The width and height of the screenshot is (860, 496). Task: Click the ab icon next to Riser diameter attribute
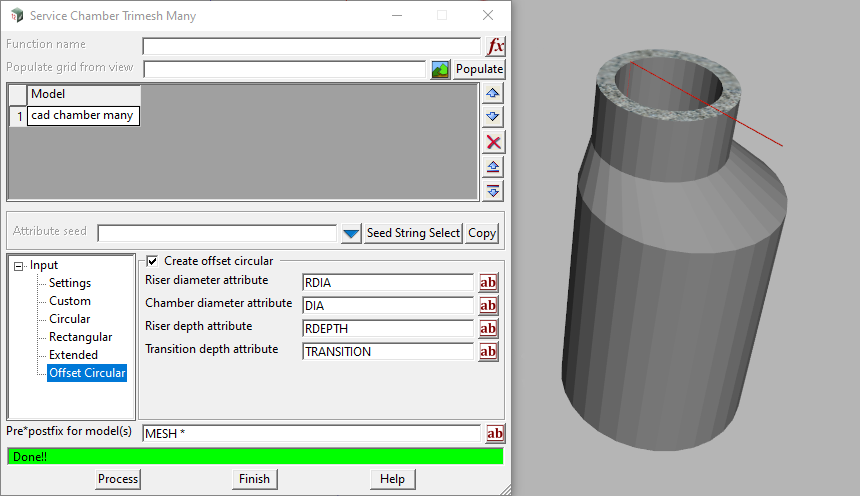pos(488,283)
